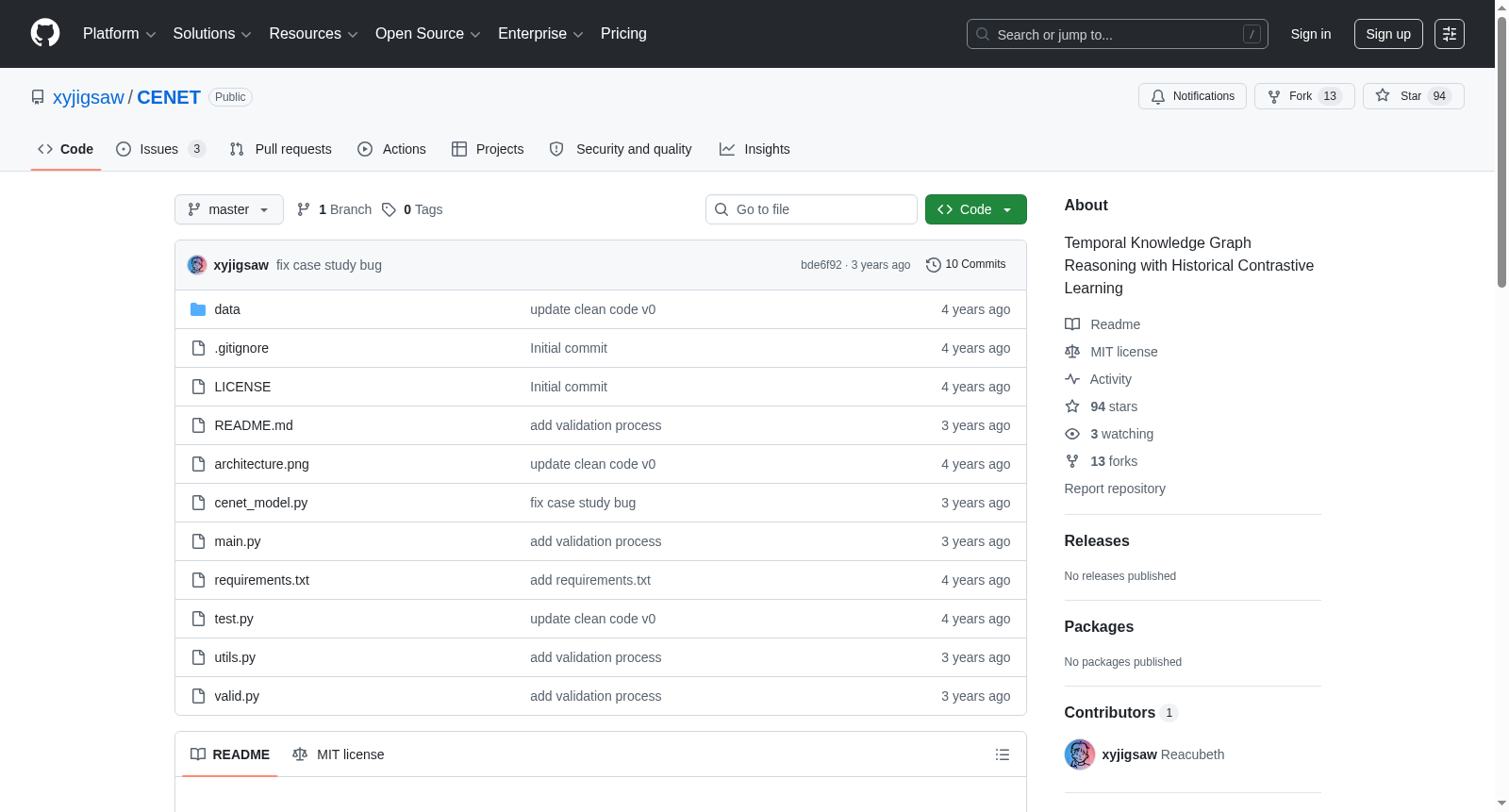1509x812 pixels.
Task: Open the xyjigsaw owner profile link
Action: click(89, 97)
